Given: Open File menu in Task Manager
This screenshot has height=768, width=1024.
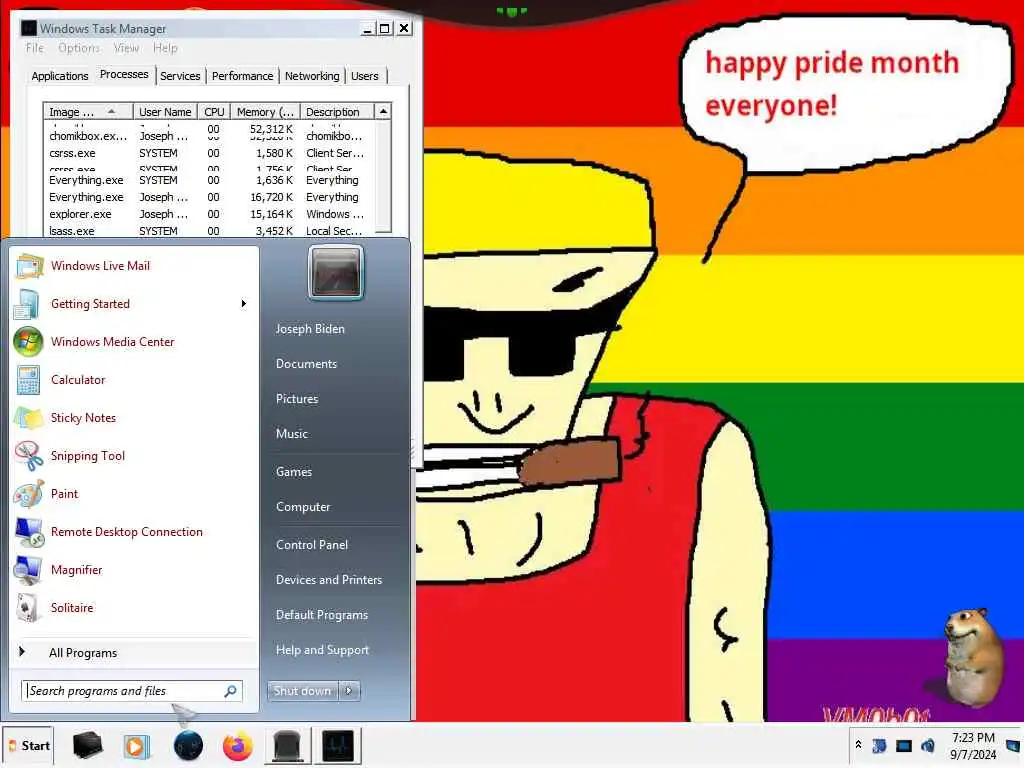Looking at the screenshot, I should 35,48.
